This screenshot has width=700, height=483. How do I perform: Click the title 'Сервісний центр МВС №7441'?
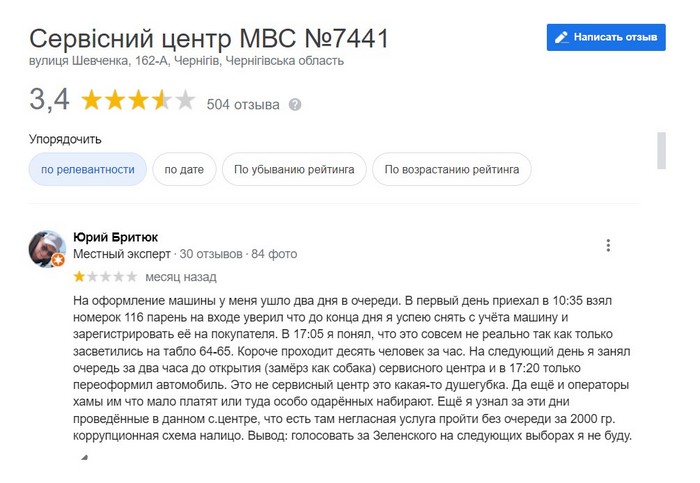pos(209,39)
